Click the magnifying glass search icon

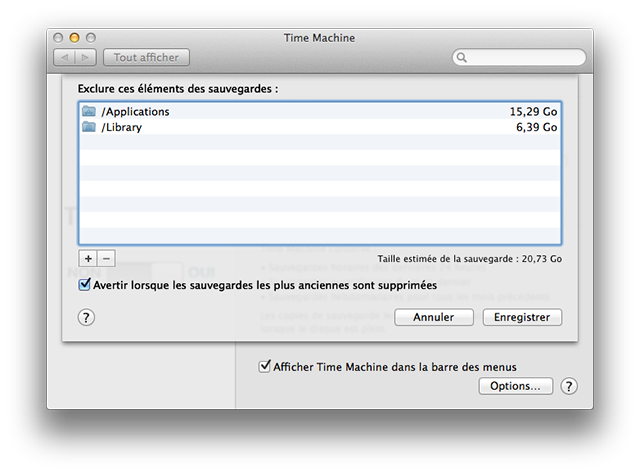click(x=463, y=58)
